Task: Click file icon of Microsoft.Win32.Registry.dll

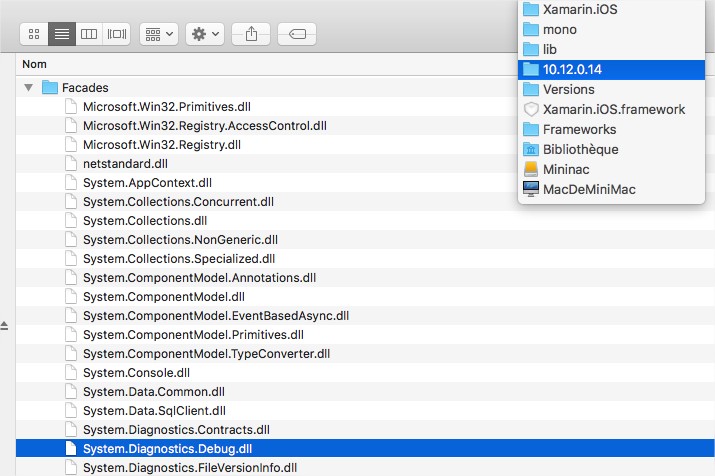Action: coord(71,145)
